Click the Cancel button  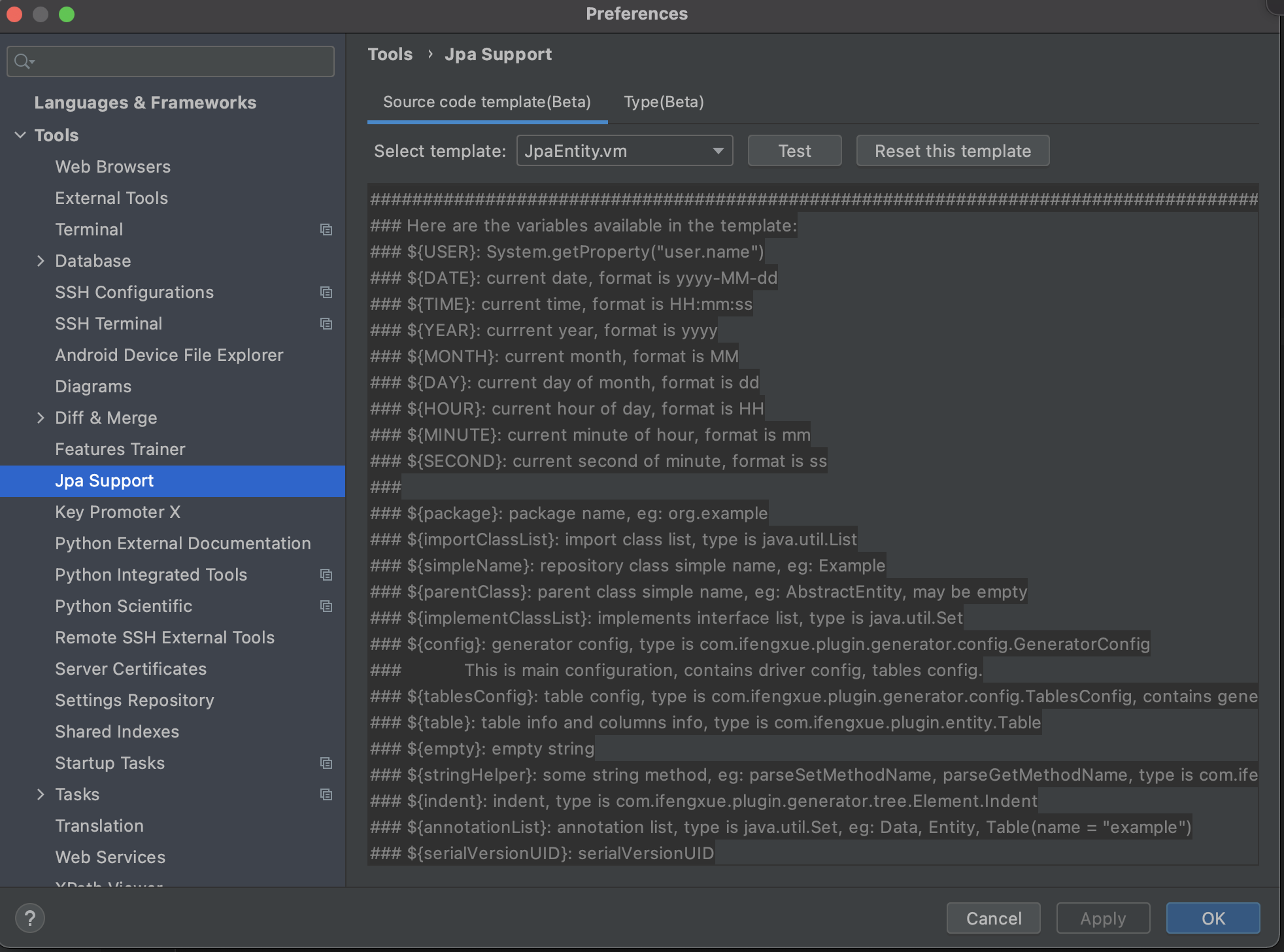point(993,918)
